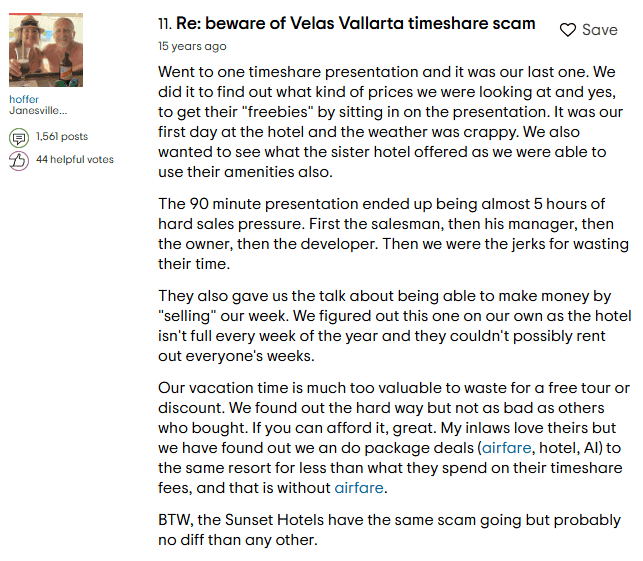Click the truncated Janesville location text
The height and width of the screenshot is (561, 643).
point(38,110)
